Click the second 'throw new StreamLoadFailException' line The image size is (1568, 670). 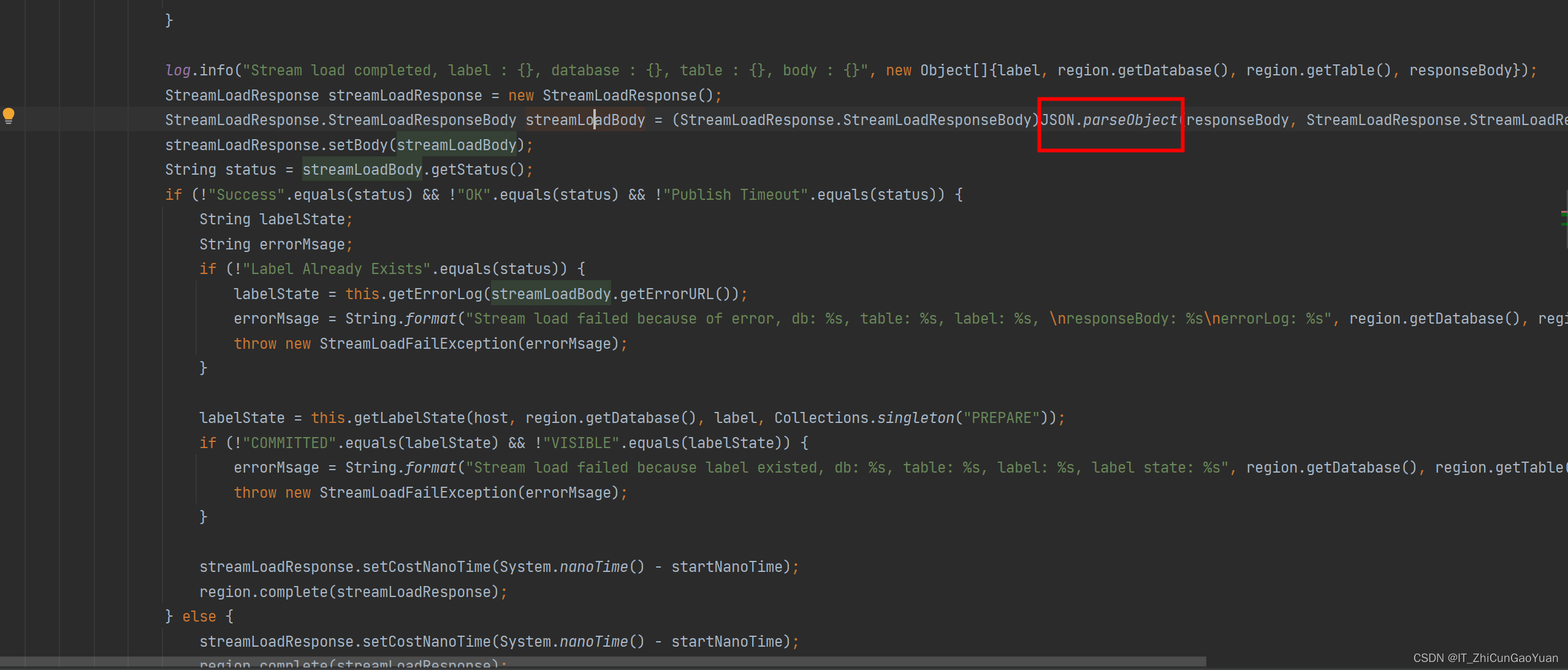coord(430,493)
